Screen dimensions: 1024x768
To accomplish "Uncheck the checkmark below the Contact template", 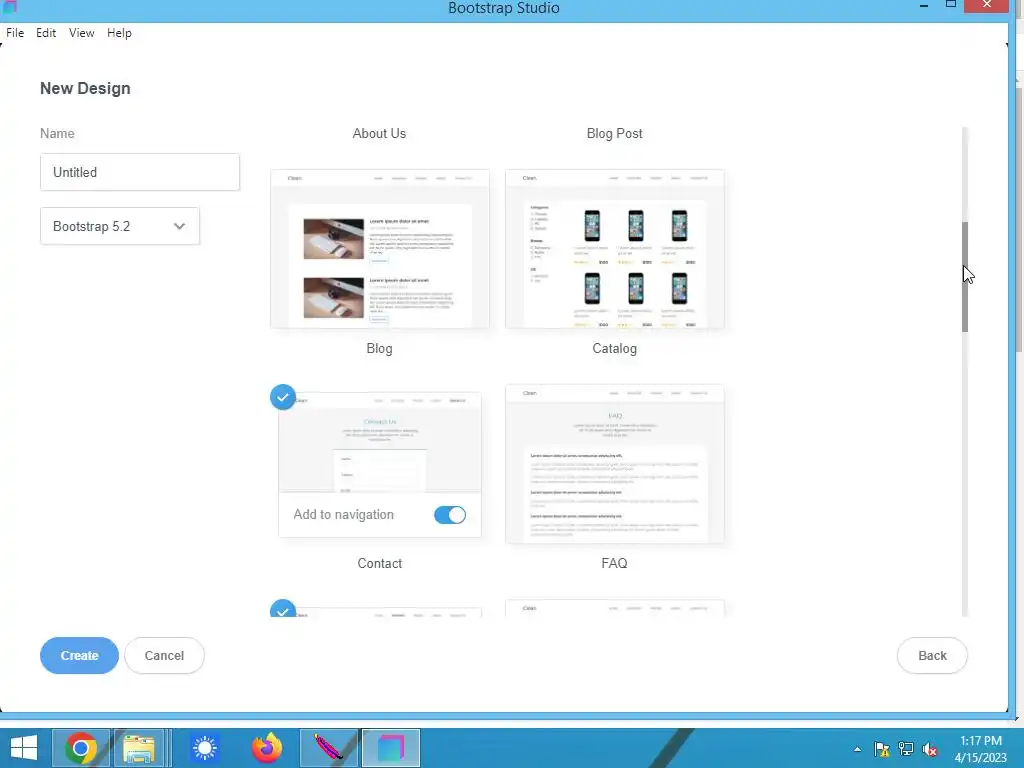I will click(x=283, y=609).
